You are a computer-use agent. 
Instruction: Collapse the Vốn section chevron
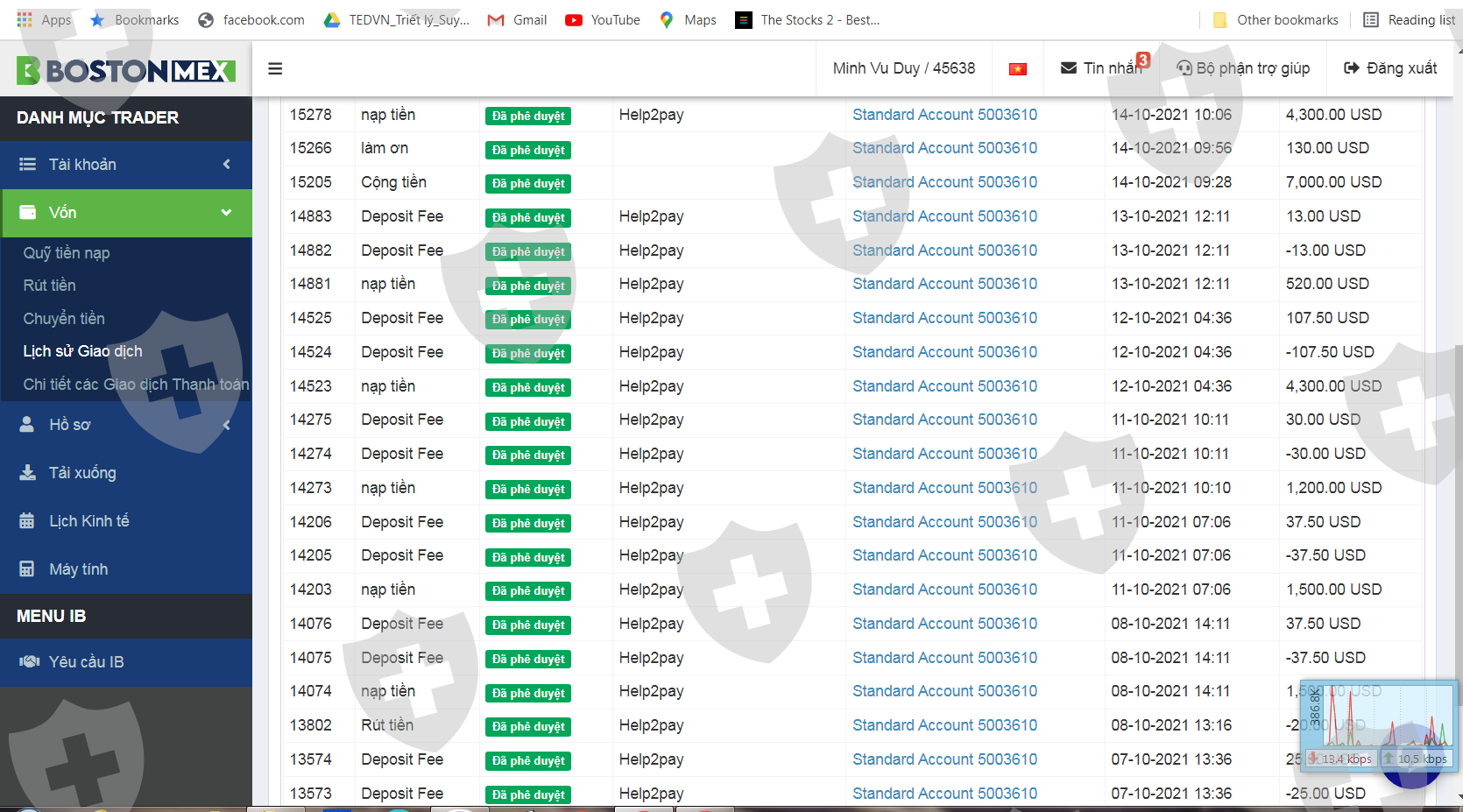(227, 213)
